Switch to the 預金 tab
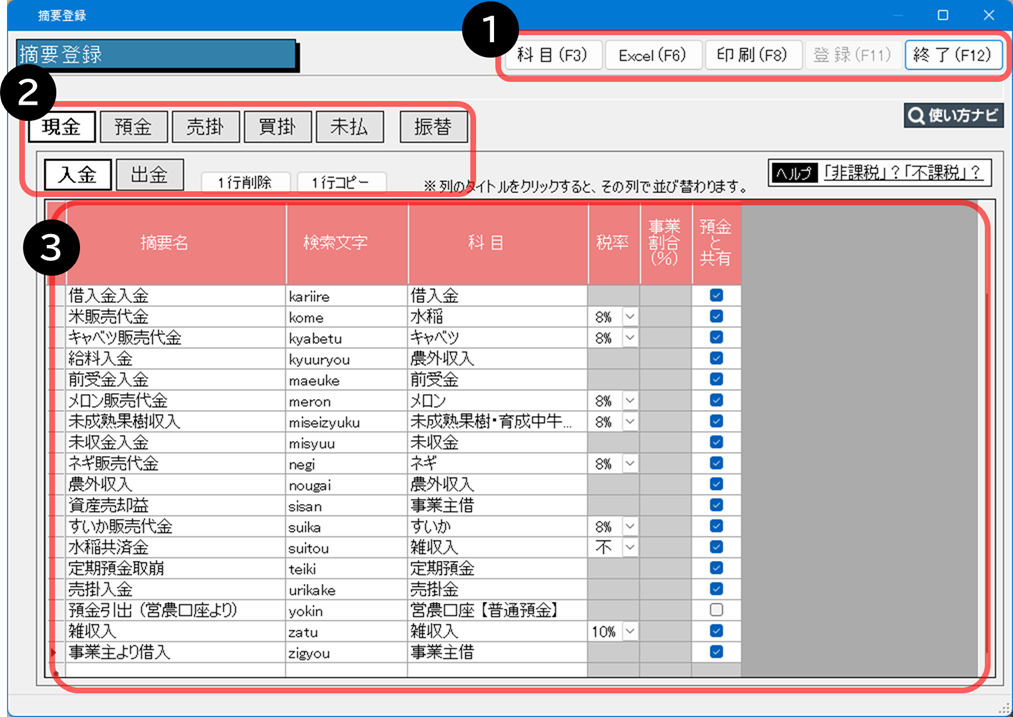The image size is (1013, 717). [x=133, y=127]
